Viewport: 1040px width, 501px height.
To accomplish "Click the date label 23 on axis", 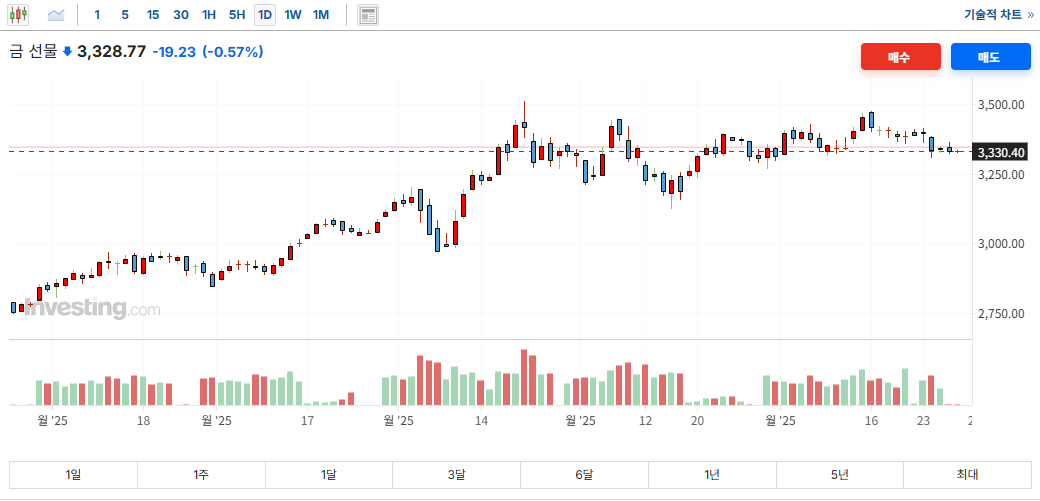I will pos(923,421).
